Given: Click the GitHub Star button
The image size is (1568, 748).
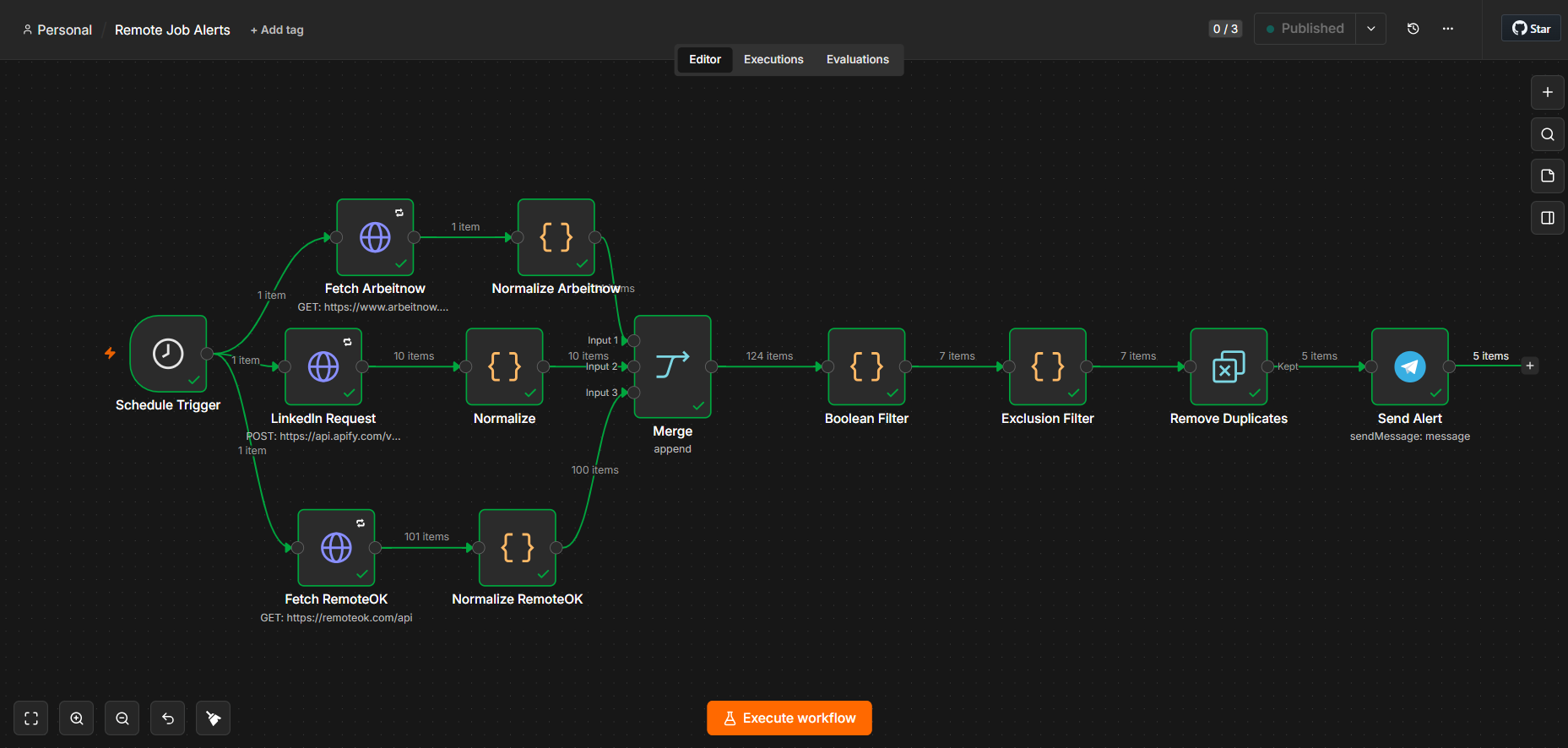Looking at the screenshot, I should tap(1531, 29).
